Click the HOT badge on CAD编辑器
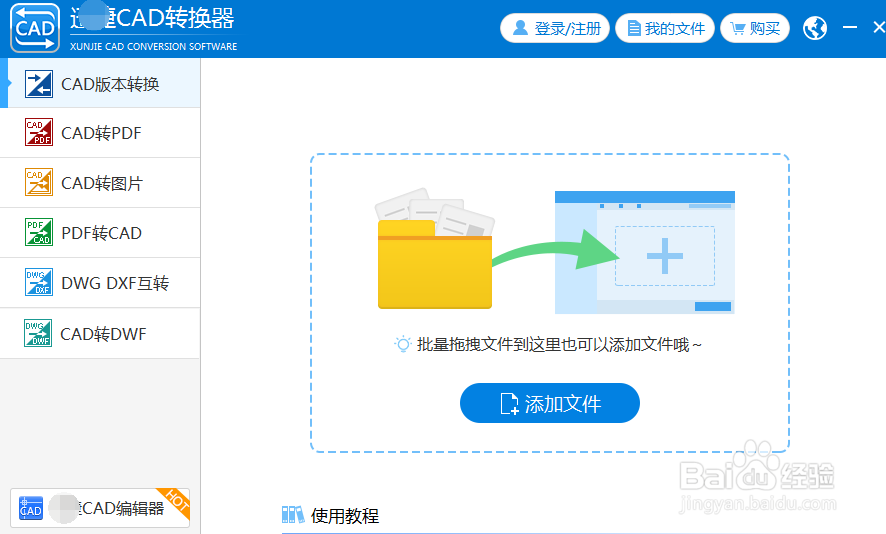 pos(176,500)
